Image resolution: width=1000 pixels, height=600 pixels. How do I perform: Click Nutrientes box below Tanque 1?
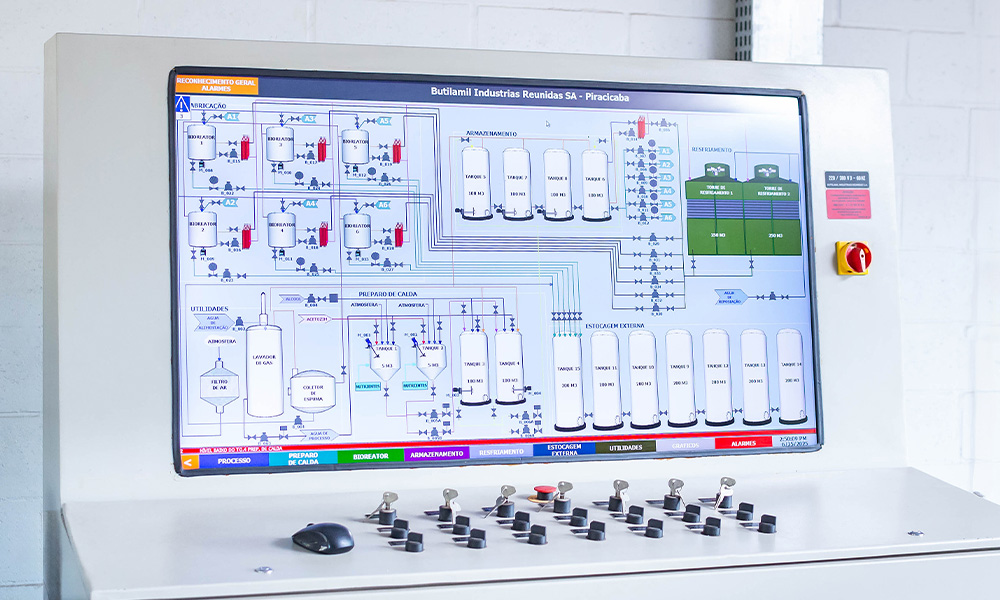(368, 386)
